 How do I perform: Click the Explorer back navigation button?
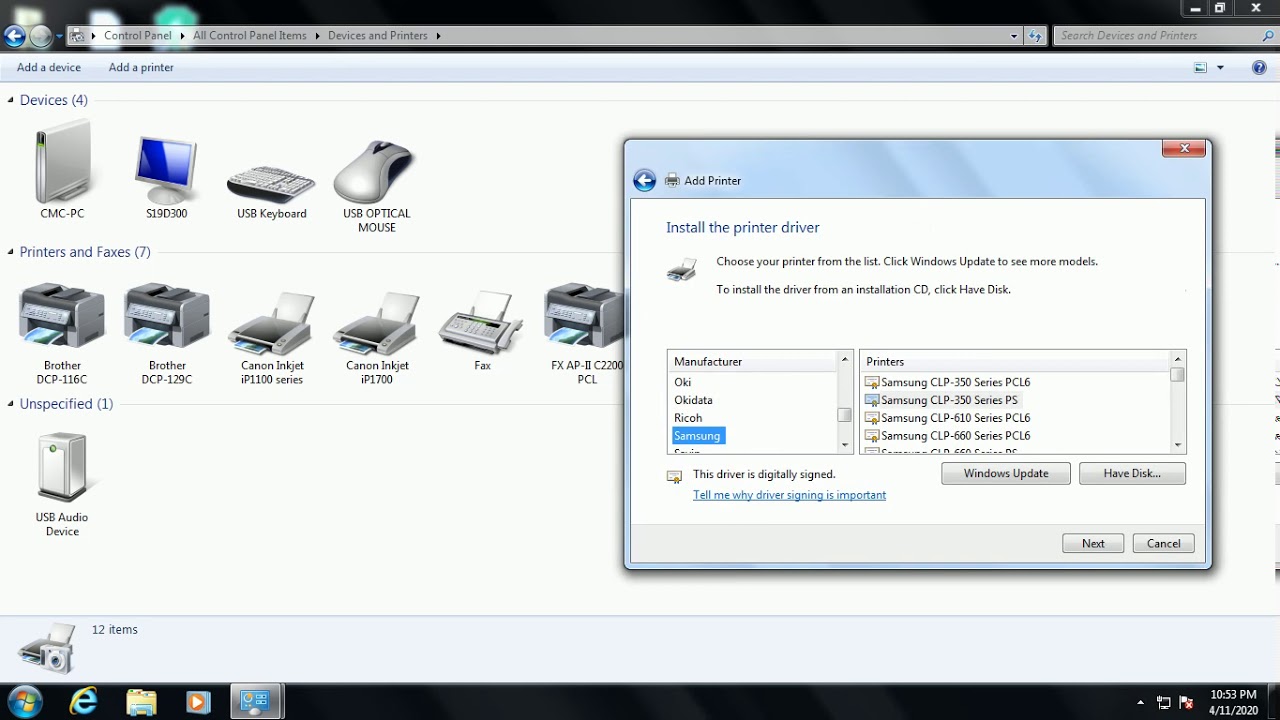pos(14,36)
